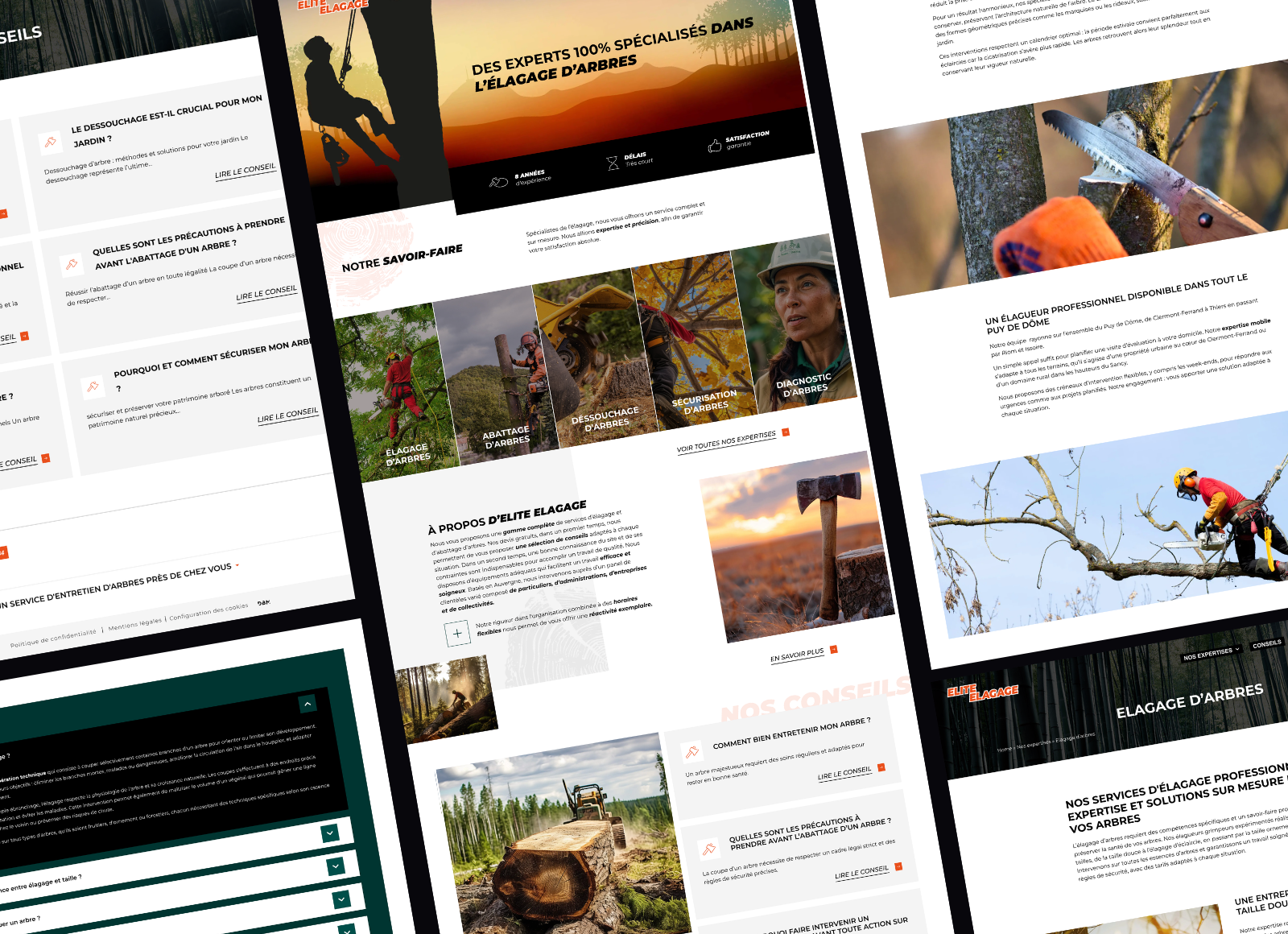Click the axe-in-stump sunset photo
1288x934 pixels.
tap(797, 548)
